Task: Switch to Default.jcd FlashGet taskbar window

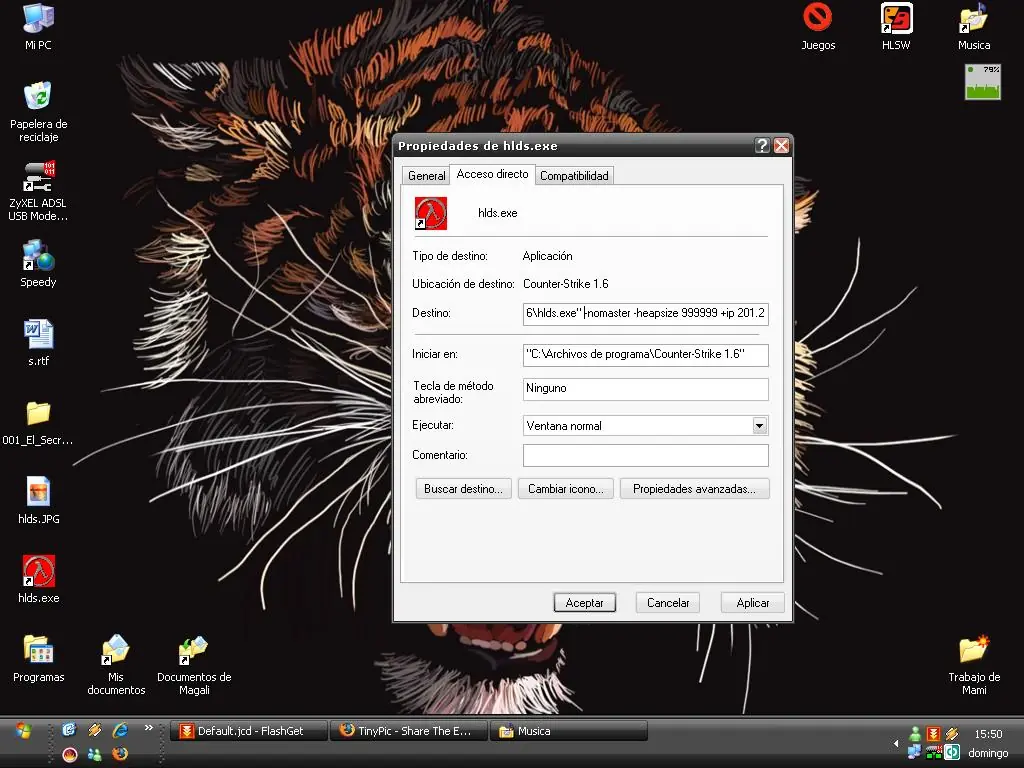Action: point(251,731)
